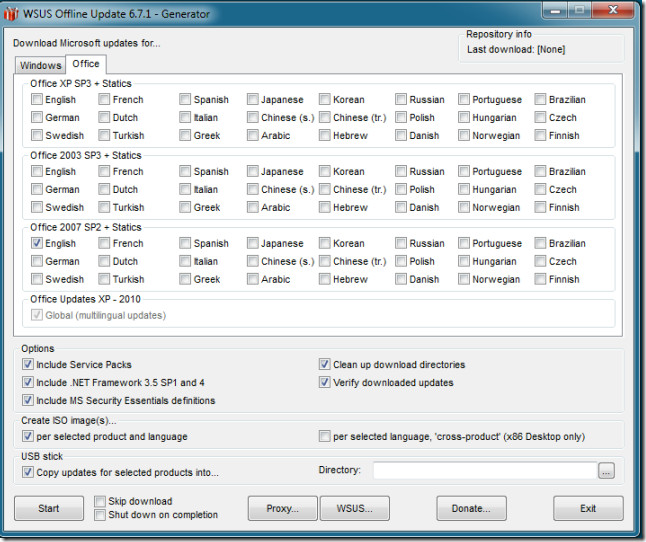Toggle Copy updates for selected products into USB
The height and width of the screenshot is (542, 646).
(28, 472)
